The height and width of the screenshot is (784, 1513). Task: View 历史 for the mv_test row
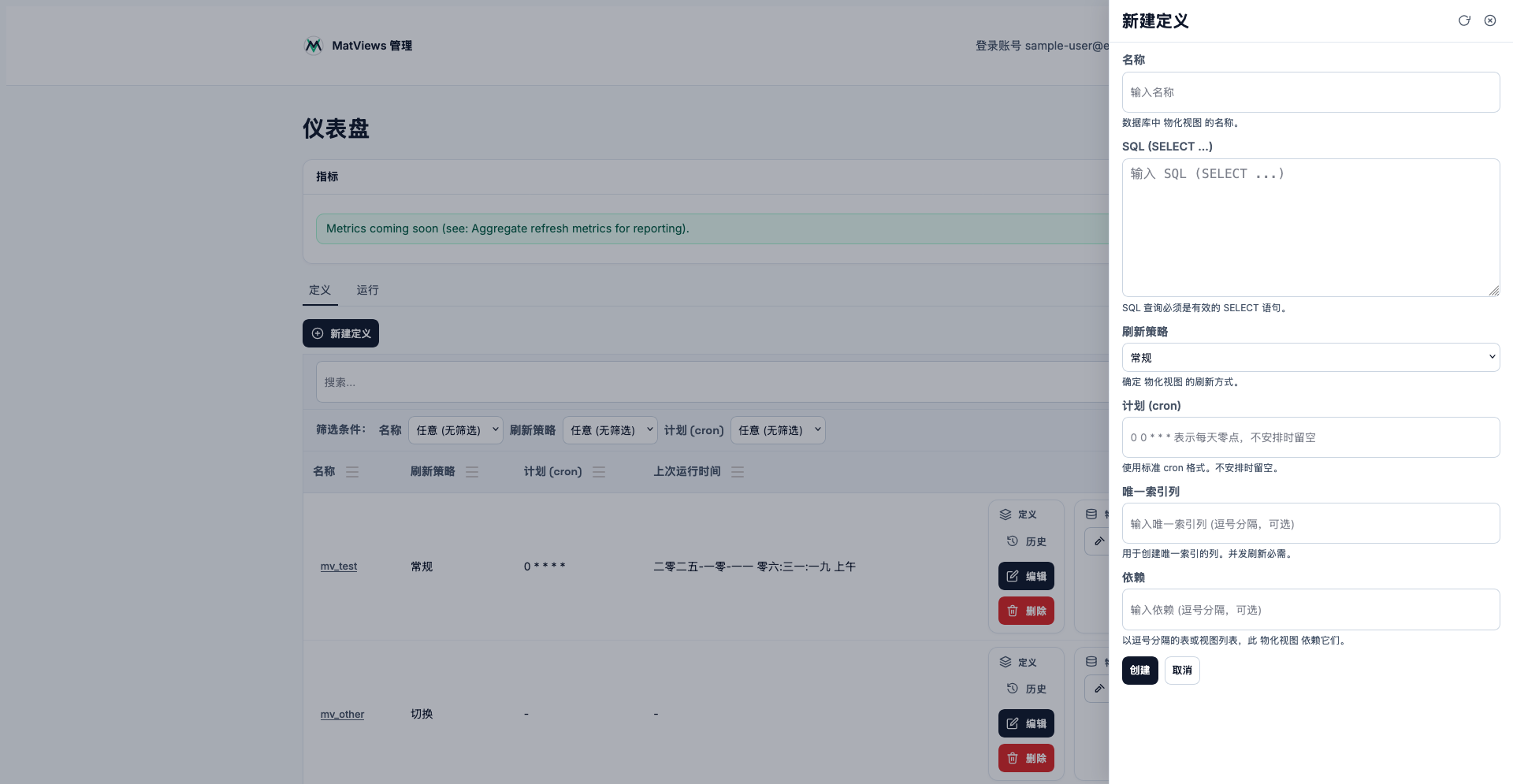coord(1026,542)
